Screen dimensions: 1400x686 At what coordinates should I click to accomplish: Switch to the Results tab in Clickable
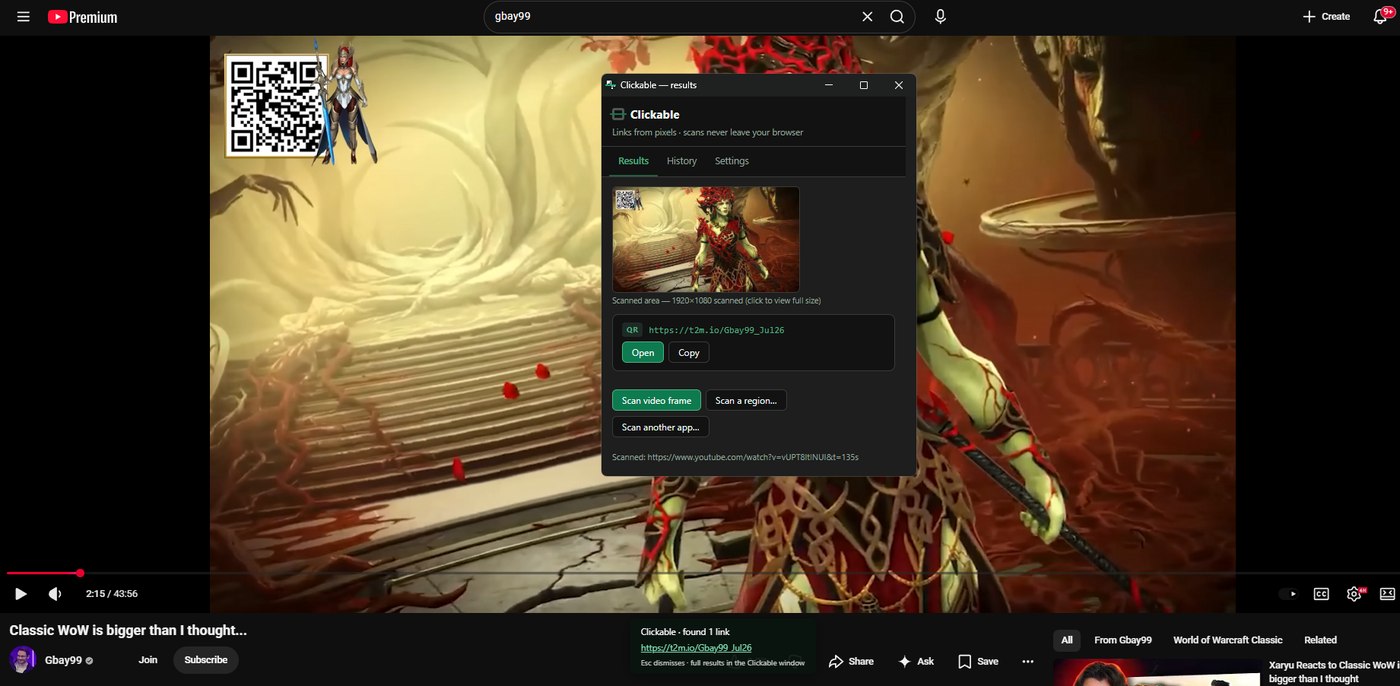click(633, 161)
